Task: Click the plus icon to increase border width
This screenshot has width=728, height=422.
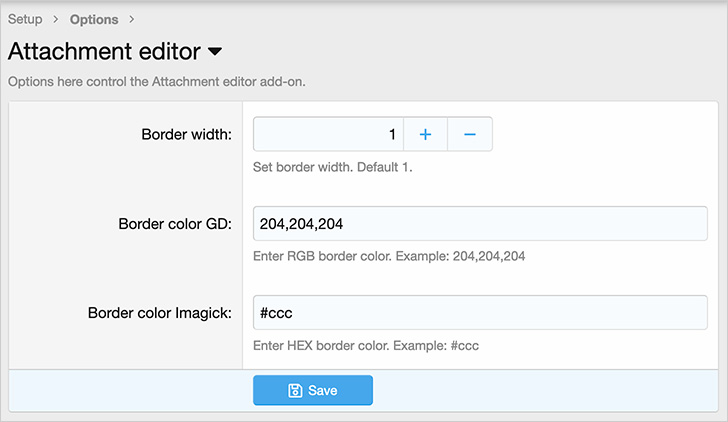Action: (425, 134)
